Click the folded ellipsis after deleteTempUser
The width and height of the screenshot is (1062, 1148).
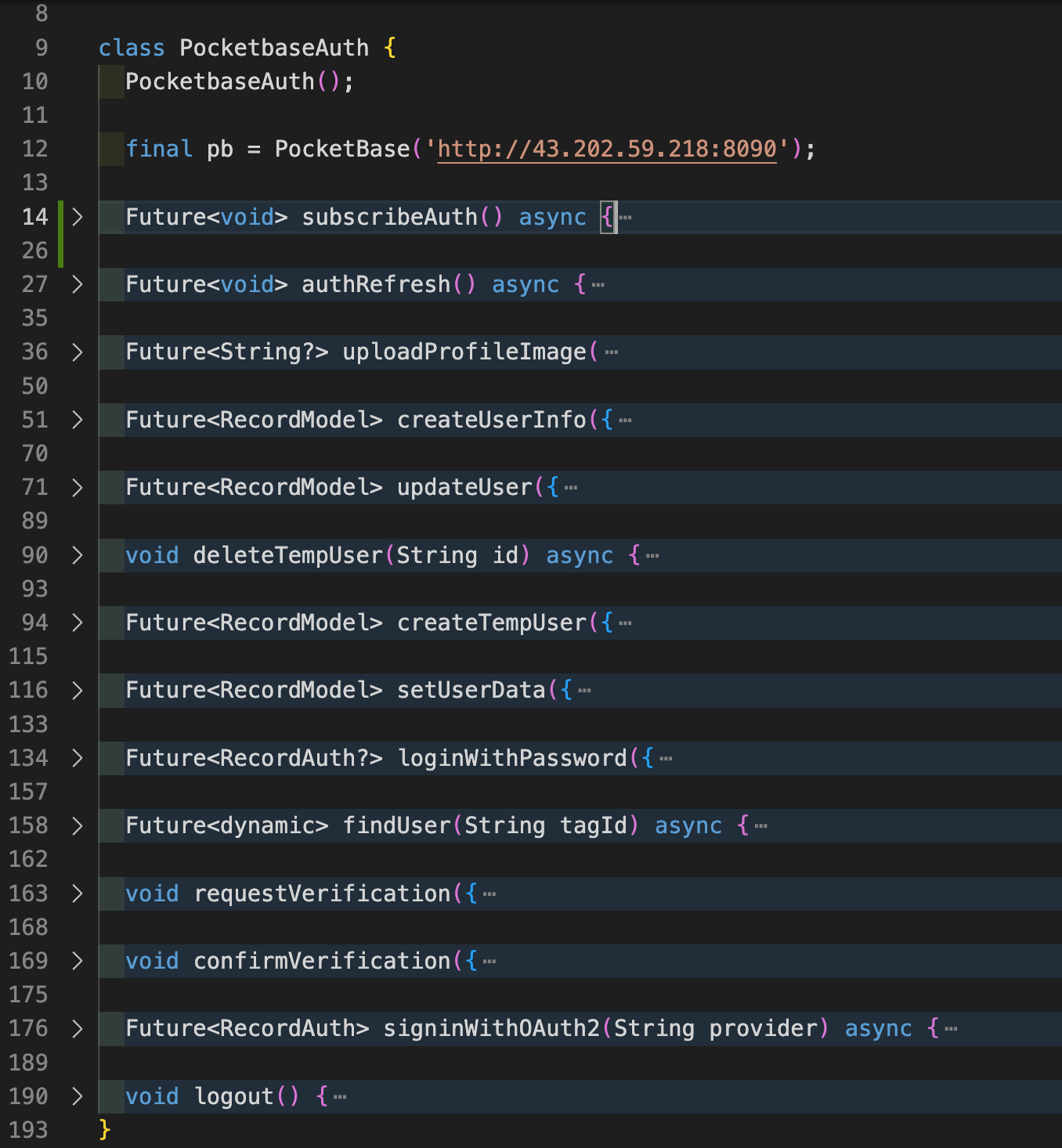pos(652,556)
